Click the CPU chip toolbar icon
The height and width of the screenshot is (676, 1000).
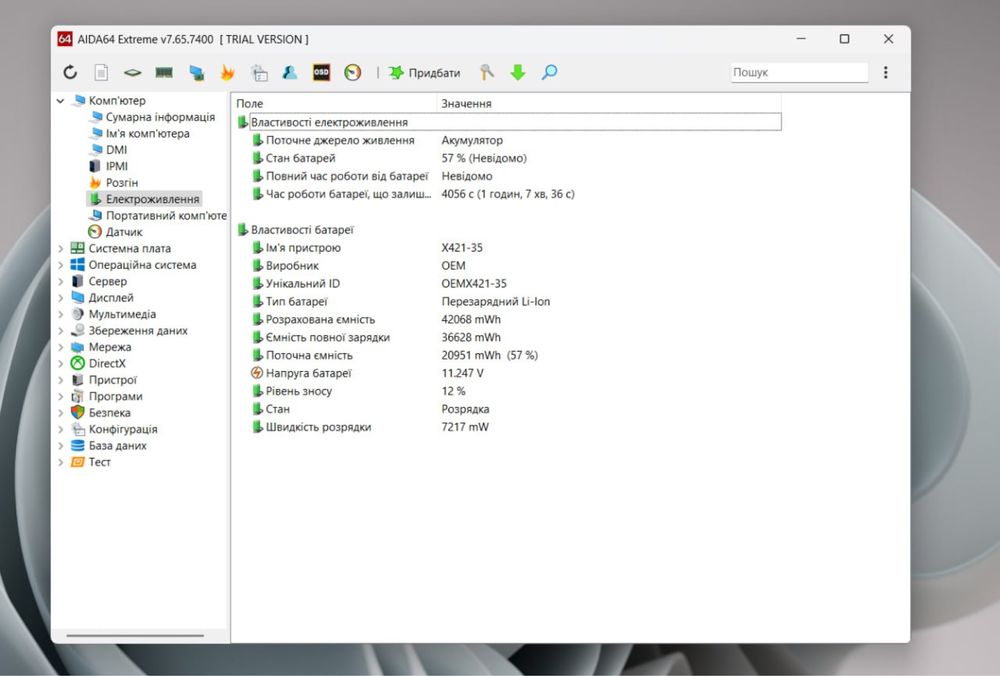pyautogui.click(x=132, y=73)
